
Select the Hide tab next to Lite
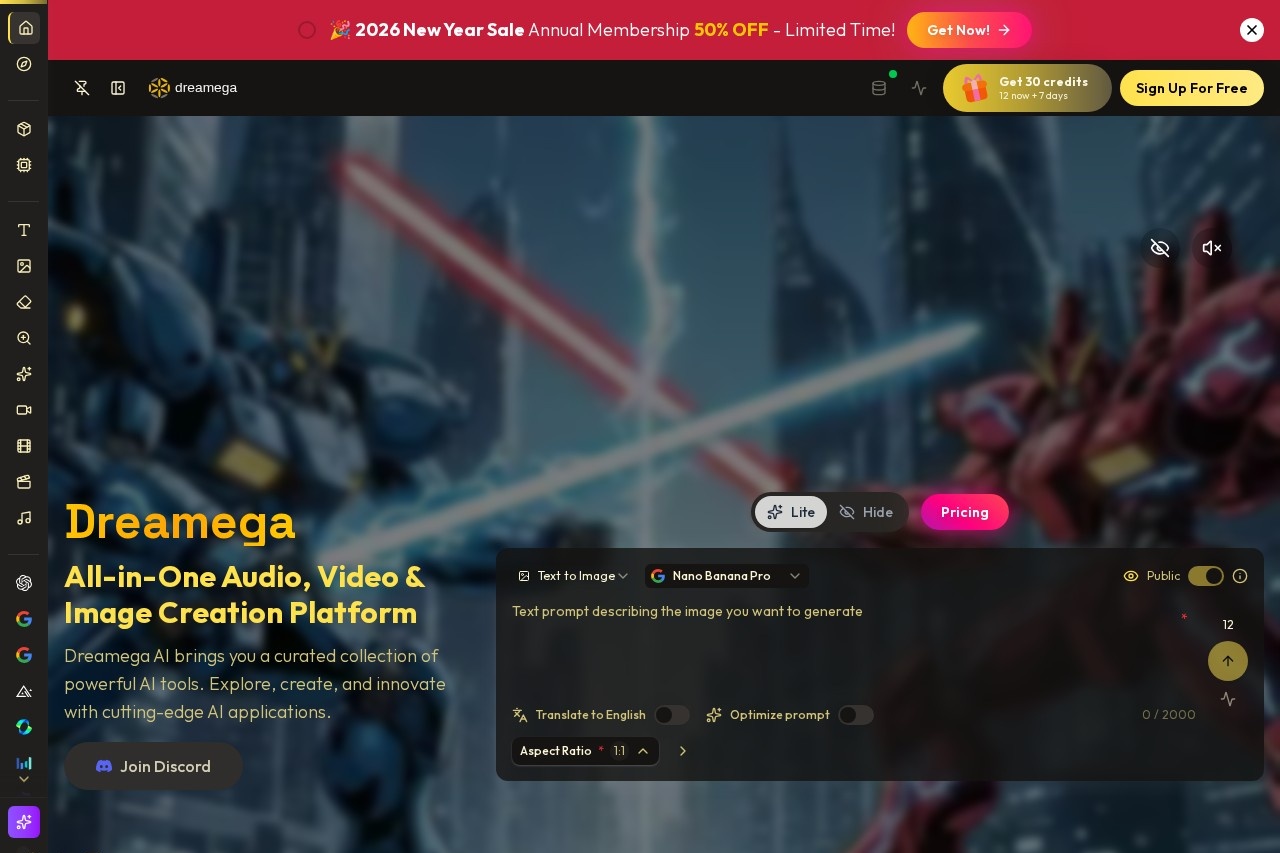click(866, 512)
